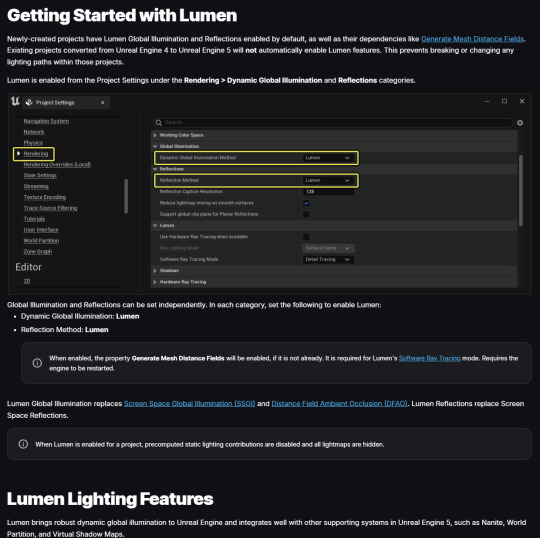Enable Support global clip plane for Planar Reflections

click(x=306, y=214)
